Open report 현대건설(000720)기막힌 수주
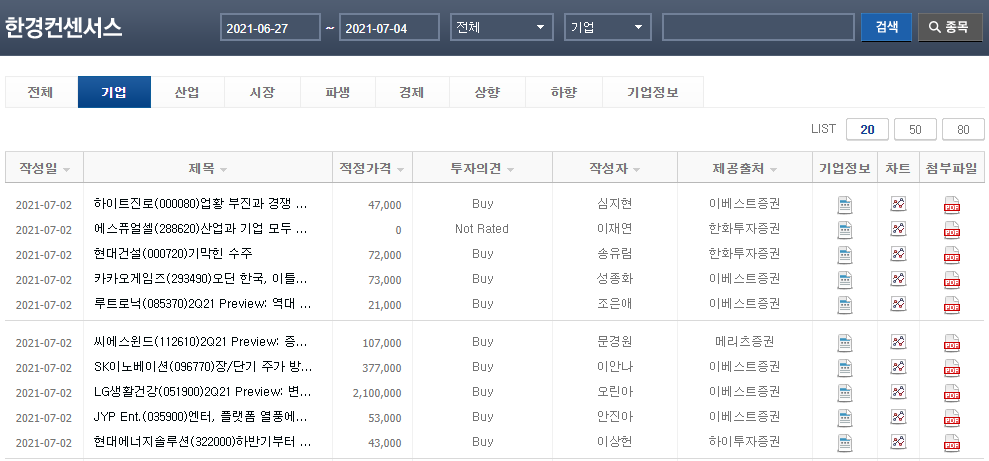 tap(173, 254)
